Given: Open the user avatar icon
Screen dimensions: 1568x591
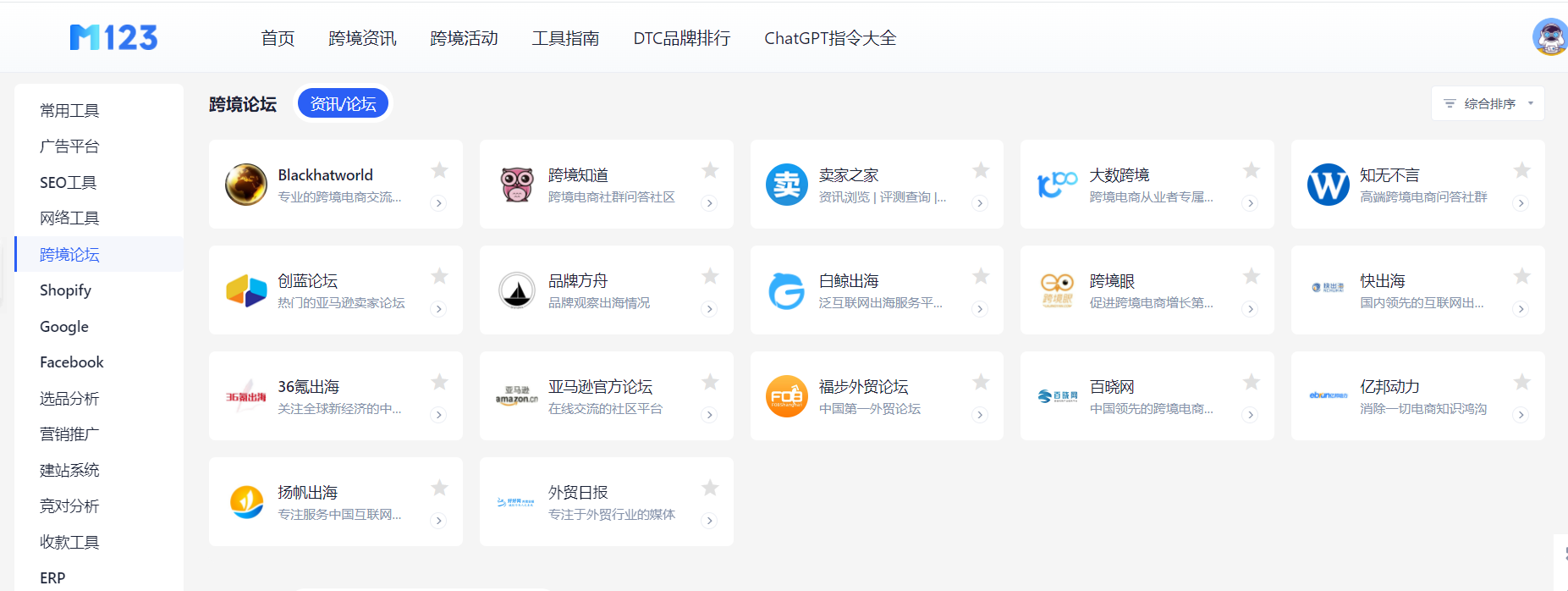Looking at the screenshot, I should click(x=1550, y=37).
